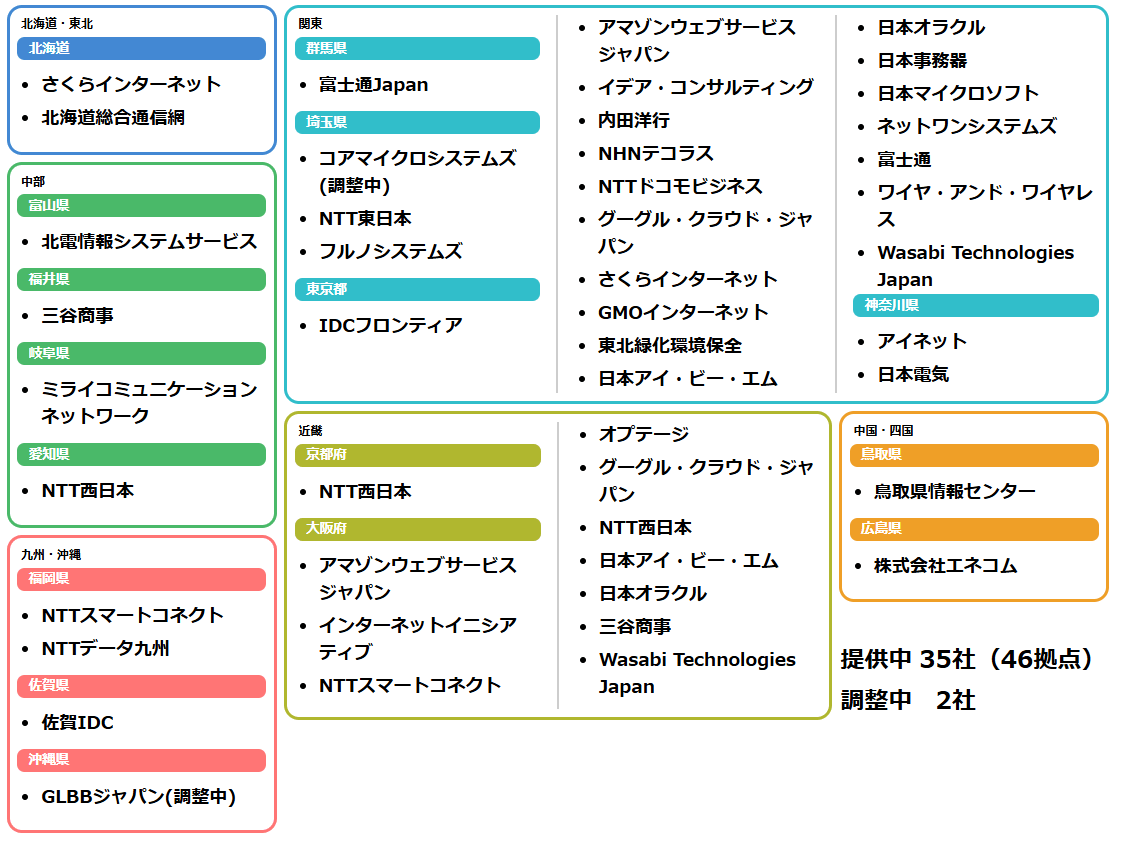Select 富士通 entry below ネットワンシステムズ
Image resolution: width=1122 pixels, height=844 pixels.
[x=904, y=160]
